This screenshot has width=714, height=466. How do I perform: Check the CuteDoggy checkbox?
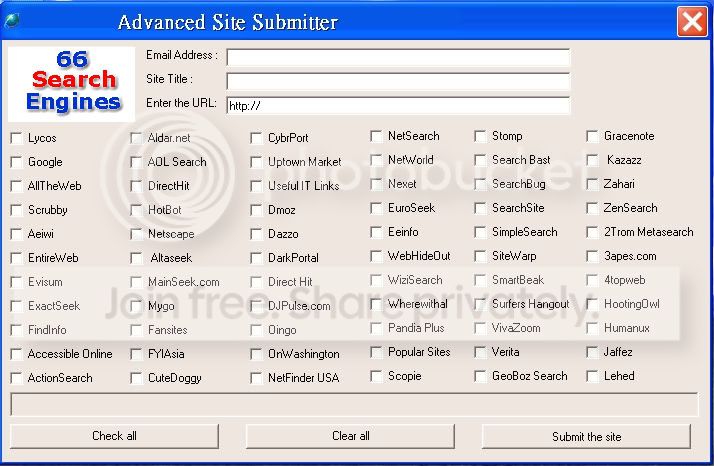pos(136,378)
